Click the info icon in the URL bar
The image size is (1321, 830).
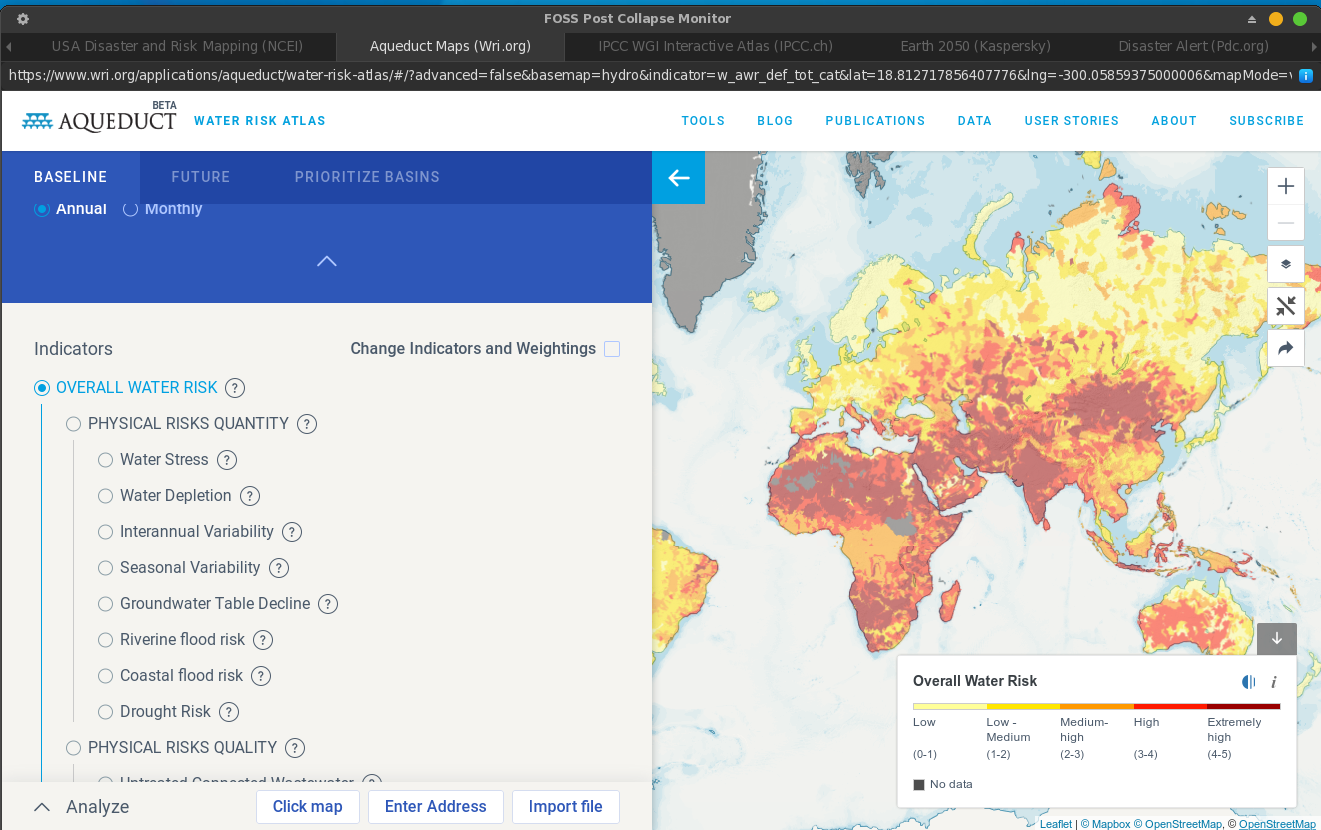pyautogui.click(x=1306, y=75)
